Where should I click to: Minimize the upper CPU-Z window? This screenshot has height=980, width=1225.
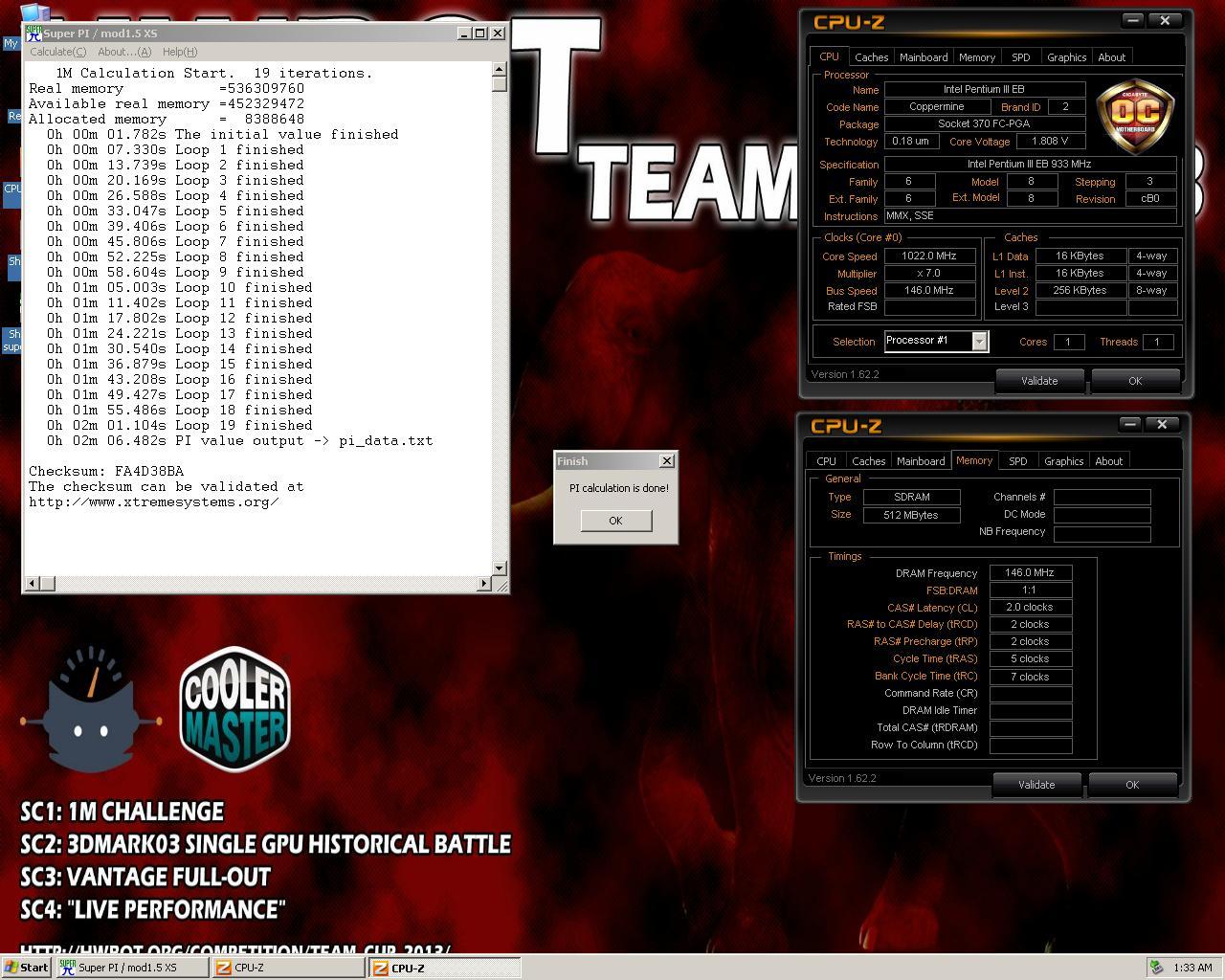(1132, 20)
